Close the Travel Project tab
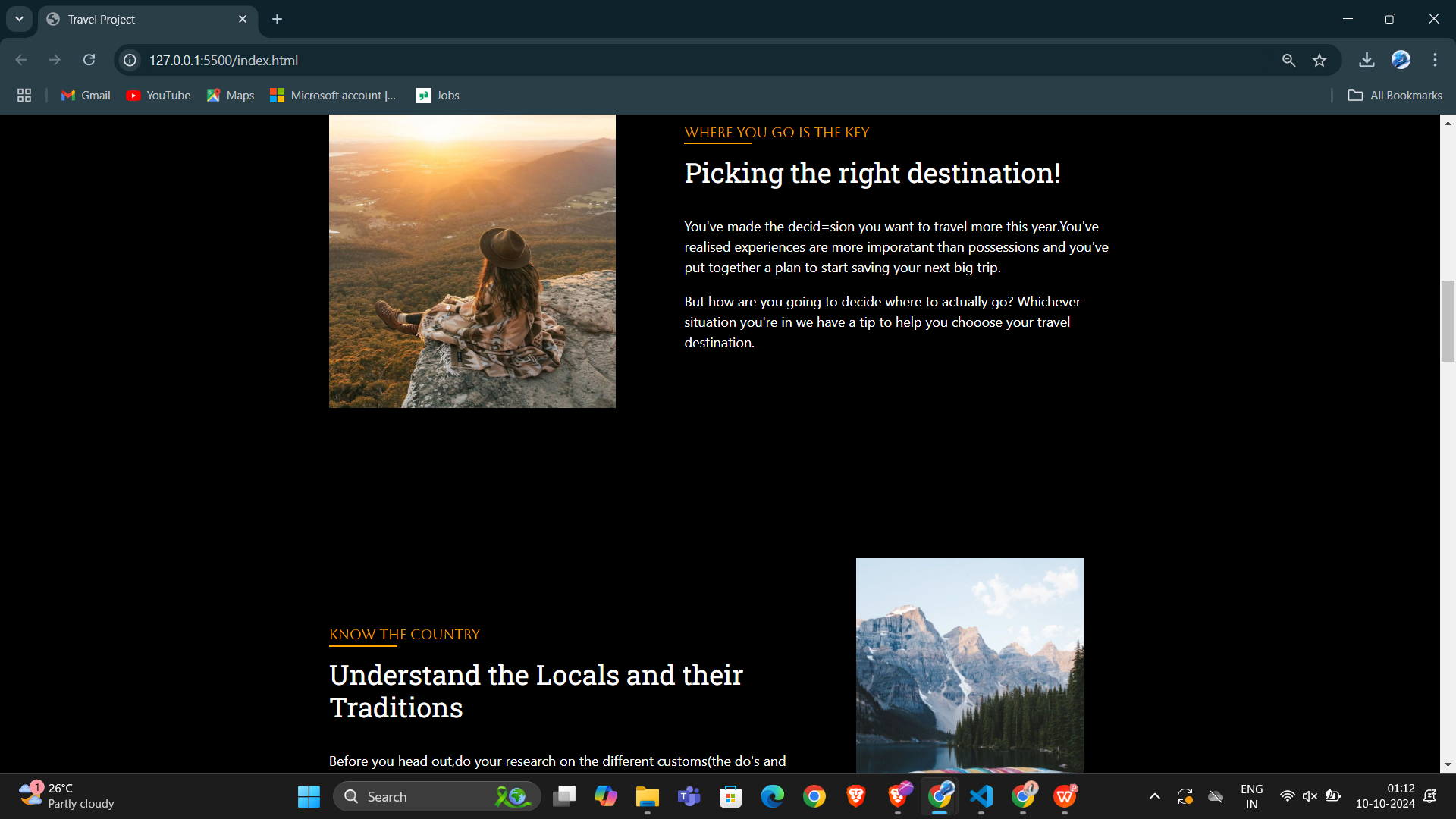This screenshot has height=819, width=1456. coord(243,19)
